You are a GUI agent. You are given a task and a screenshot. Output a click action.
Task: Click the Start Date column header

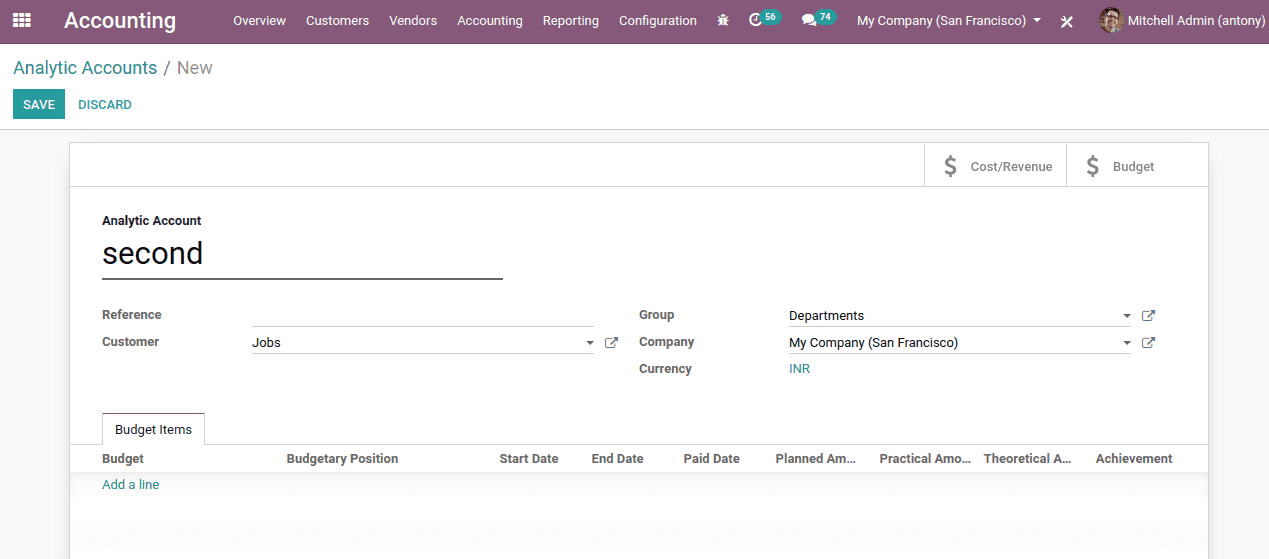(529, 459)
